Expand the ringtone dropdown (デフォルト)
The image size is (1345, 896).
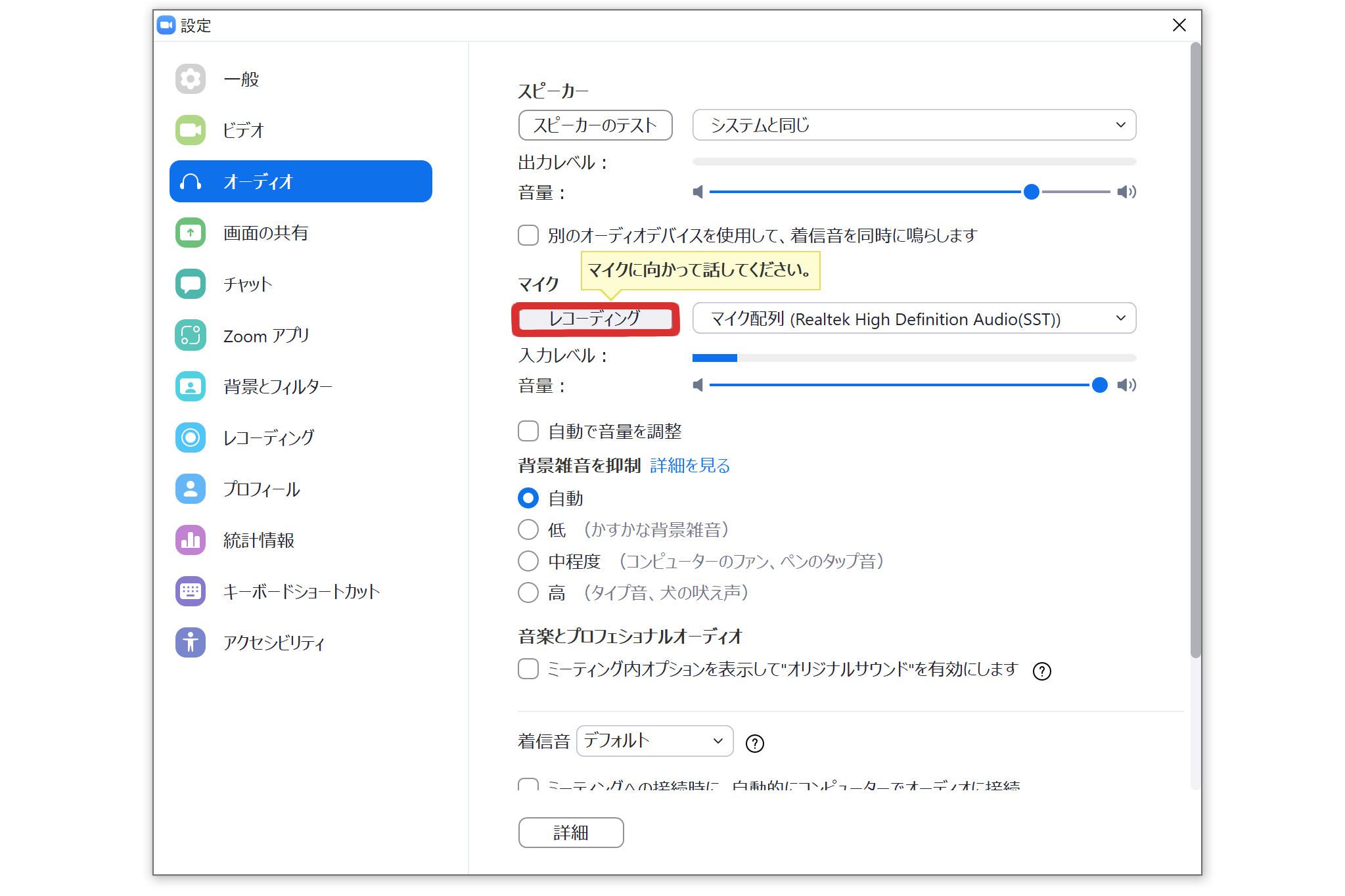pos(654,741)
